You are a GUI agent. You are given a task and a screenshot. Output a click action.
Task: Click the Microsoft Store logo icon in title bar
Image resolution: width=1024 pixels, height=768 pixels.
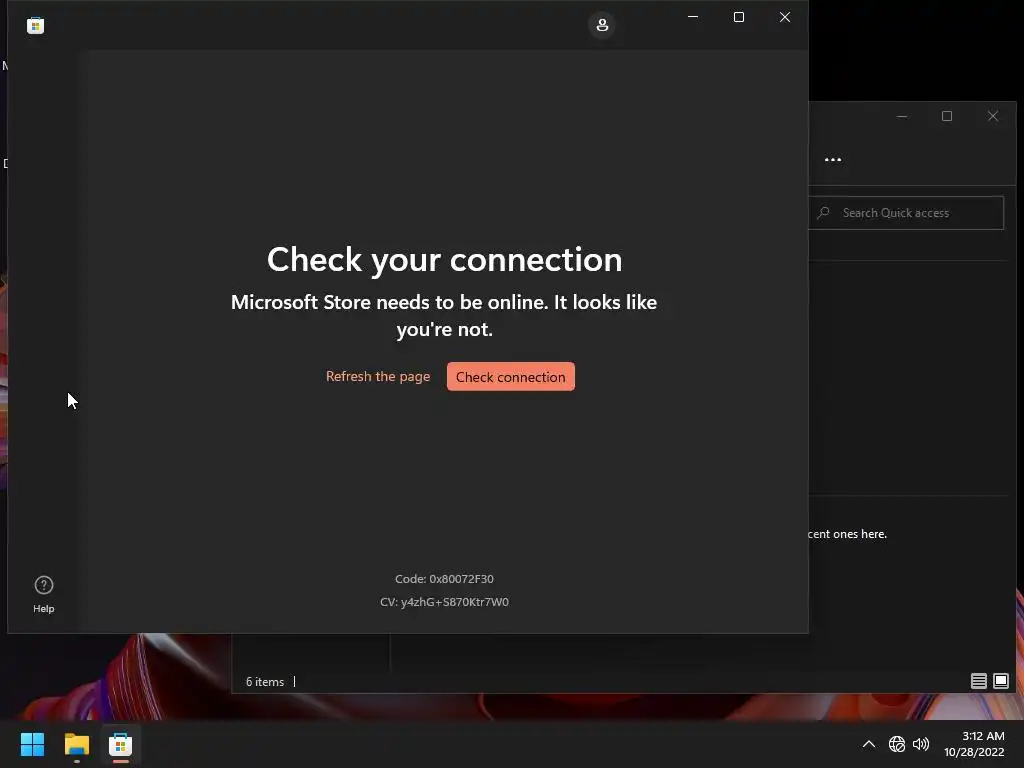click(x=35, y=25)
